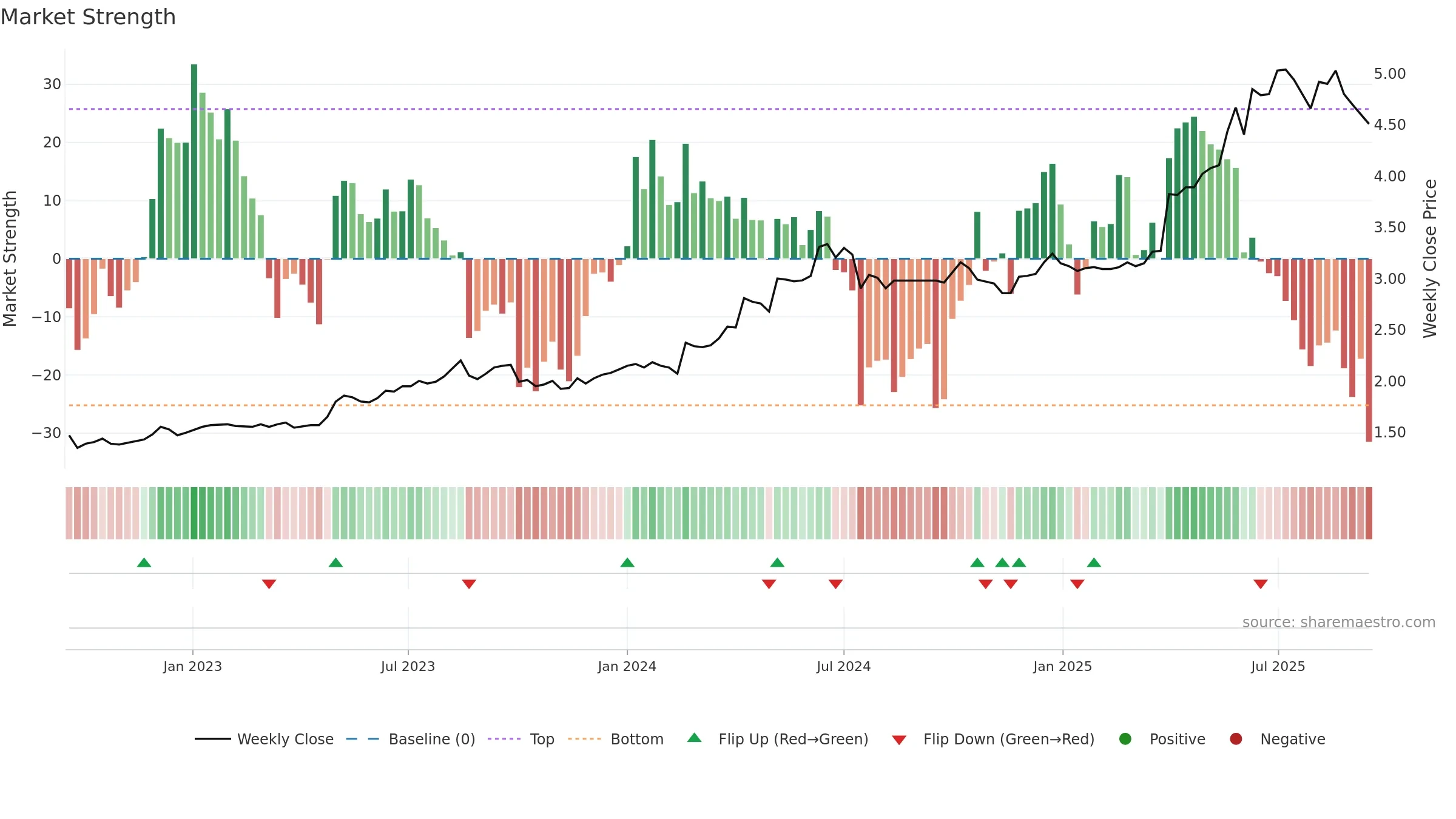Click the deepest red bar at the chart's far right
The width and height of the screenshot is (1456, 819).
point(1369,350)
